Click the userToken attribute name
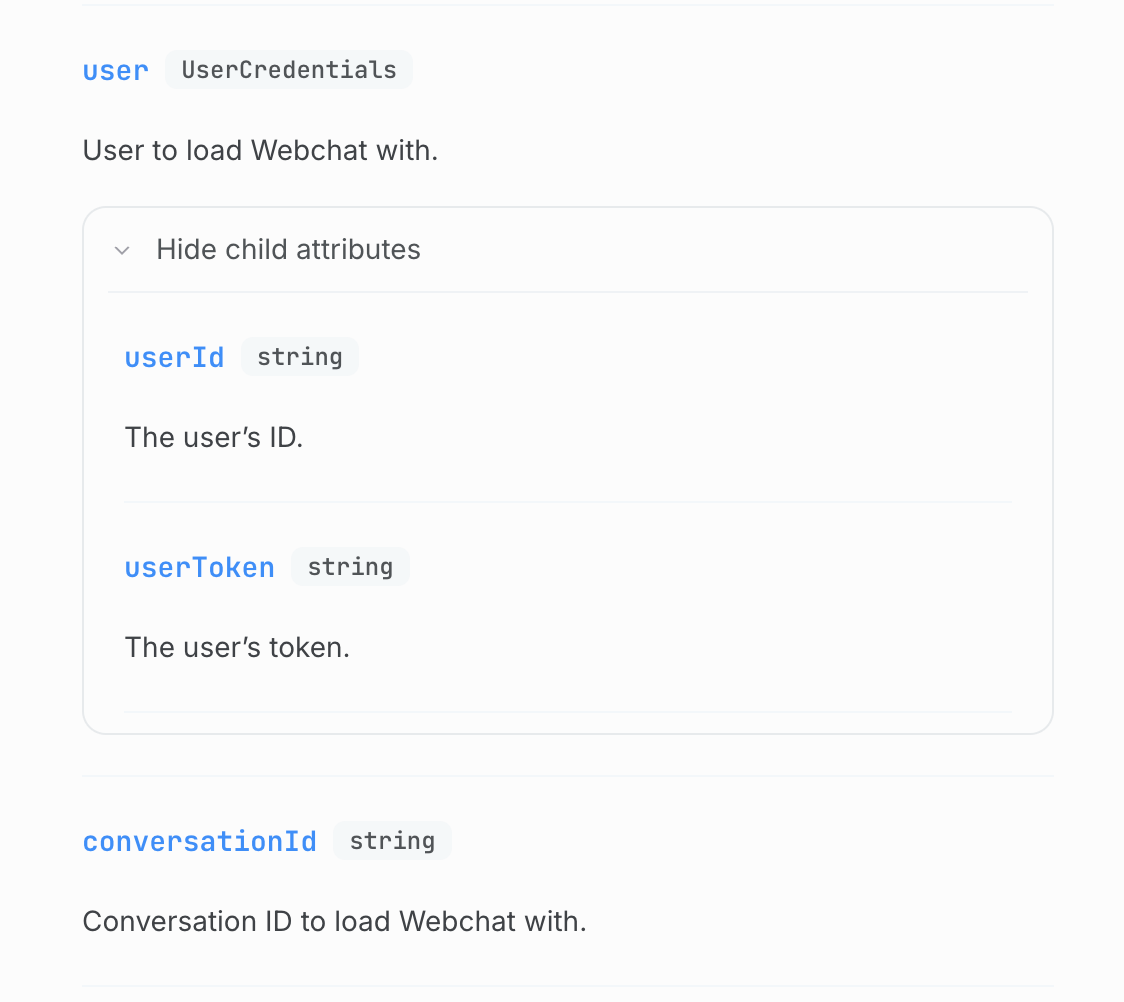The image size is (1124, 1002). pos(199,568)
